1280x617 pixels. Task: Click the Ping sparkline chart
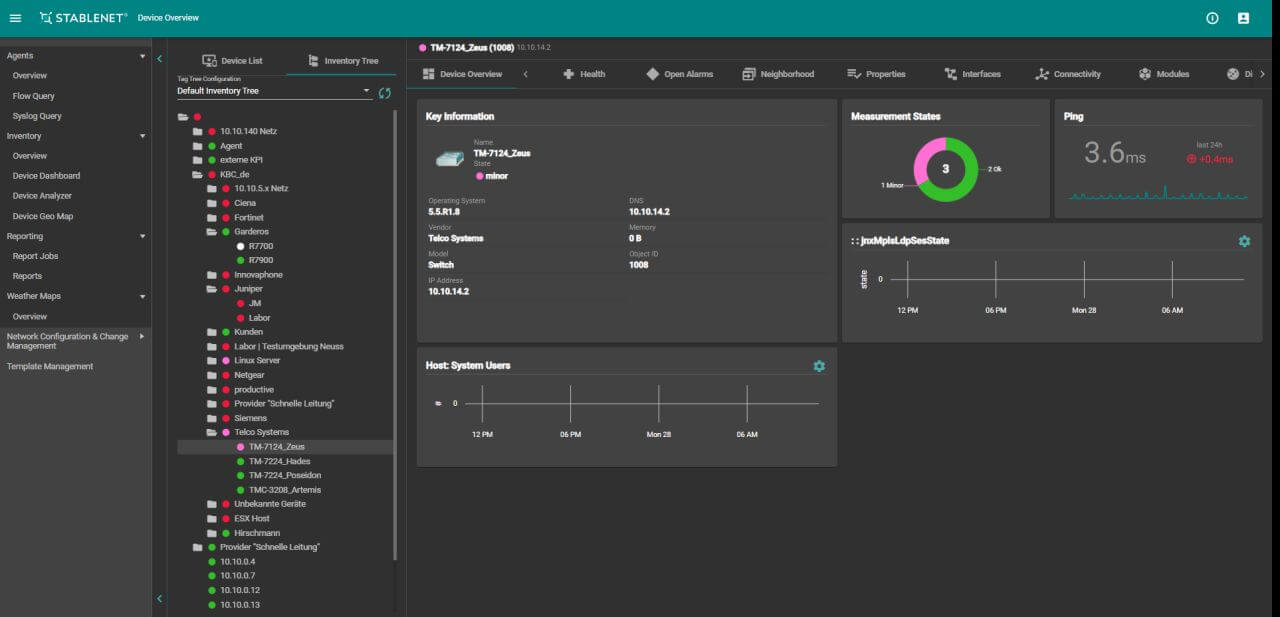pyautogui.click(x=1158, y=193)
